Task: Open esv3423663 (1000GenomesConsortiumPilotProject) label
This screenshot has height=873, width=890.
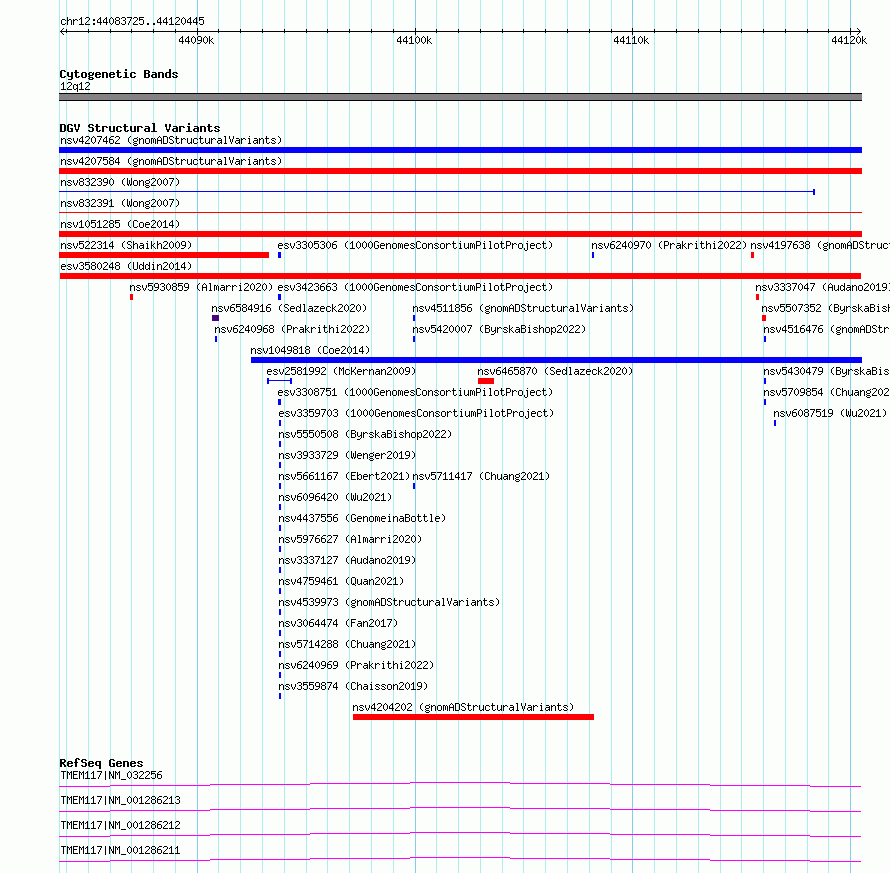Action: point(415,287)
